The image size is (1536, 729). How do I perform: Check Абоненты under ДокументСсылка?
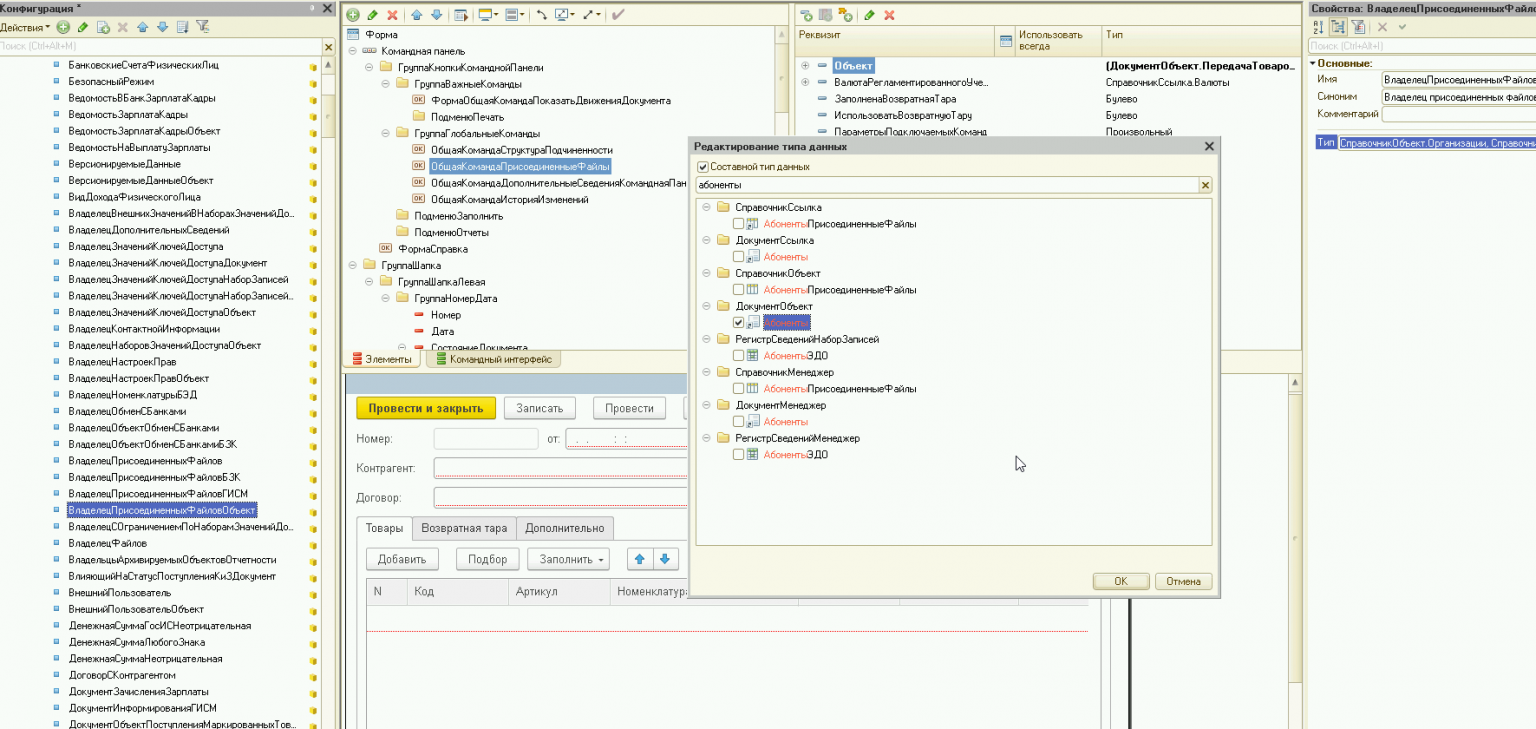(738, 257)
